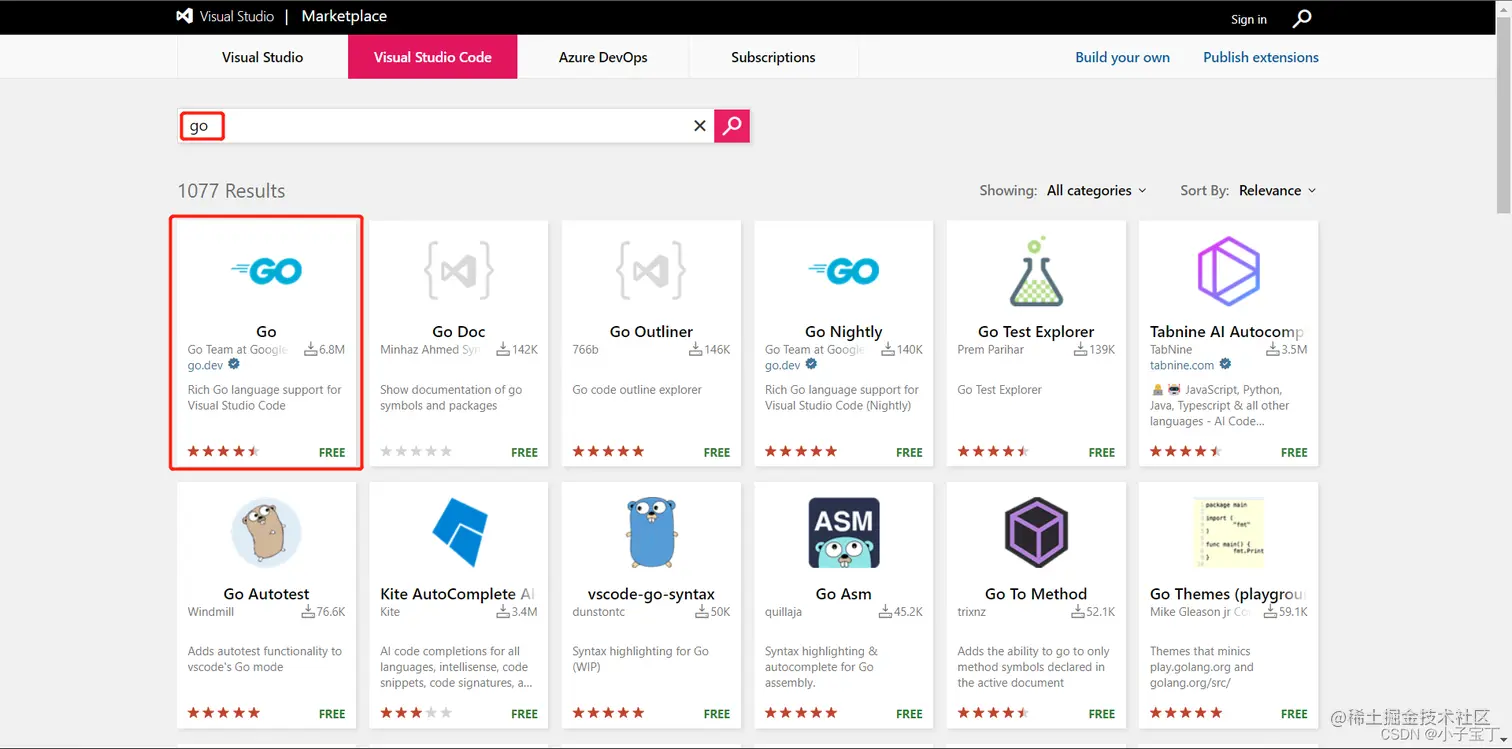This screenshot has height=749, width=1512.
Task: Click the star rating on Go Doc card
Action: click(x=416, y=452)
